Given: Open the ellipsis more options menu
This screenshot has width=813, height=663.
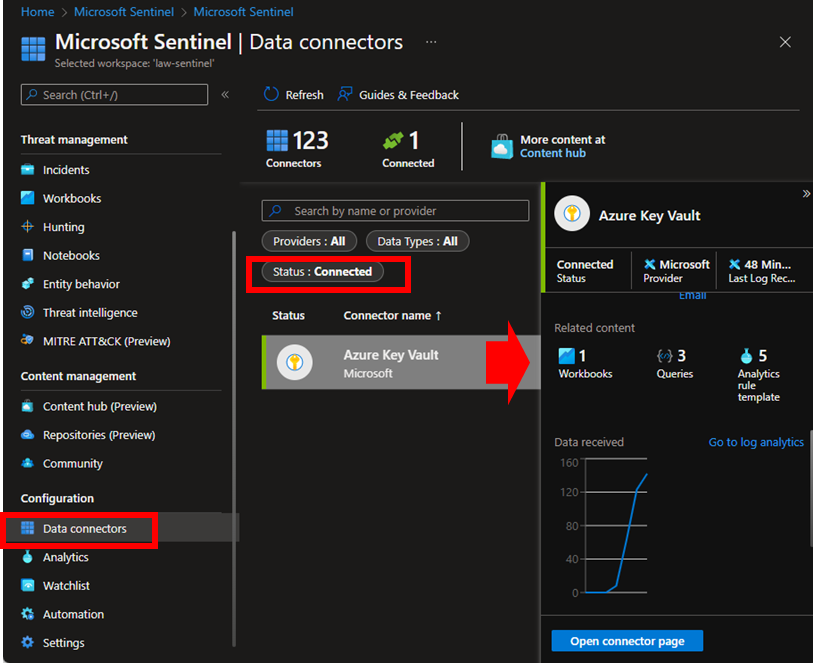Looking at the screenshot, I should pyautogui.click(x=431, y=42).
